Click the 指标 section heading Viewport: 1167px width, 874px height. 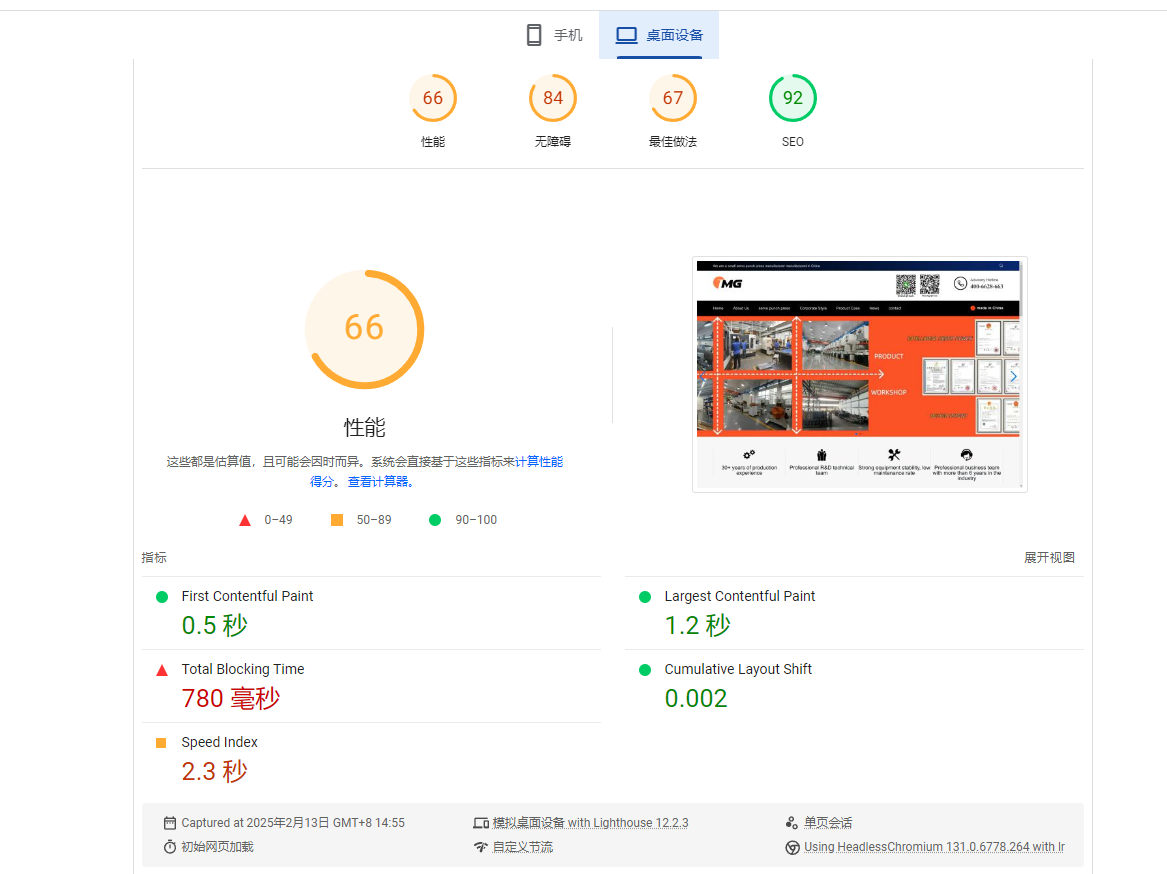coord(154,558)
